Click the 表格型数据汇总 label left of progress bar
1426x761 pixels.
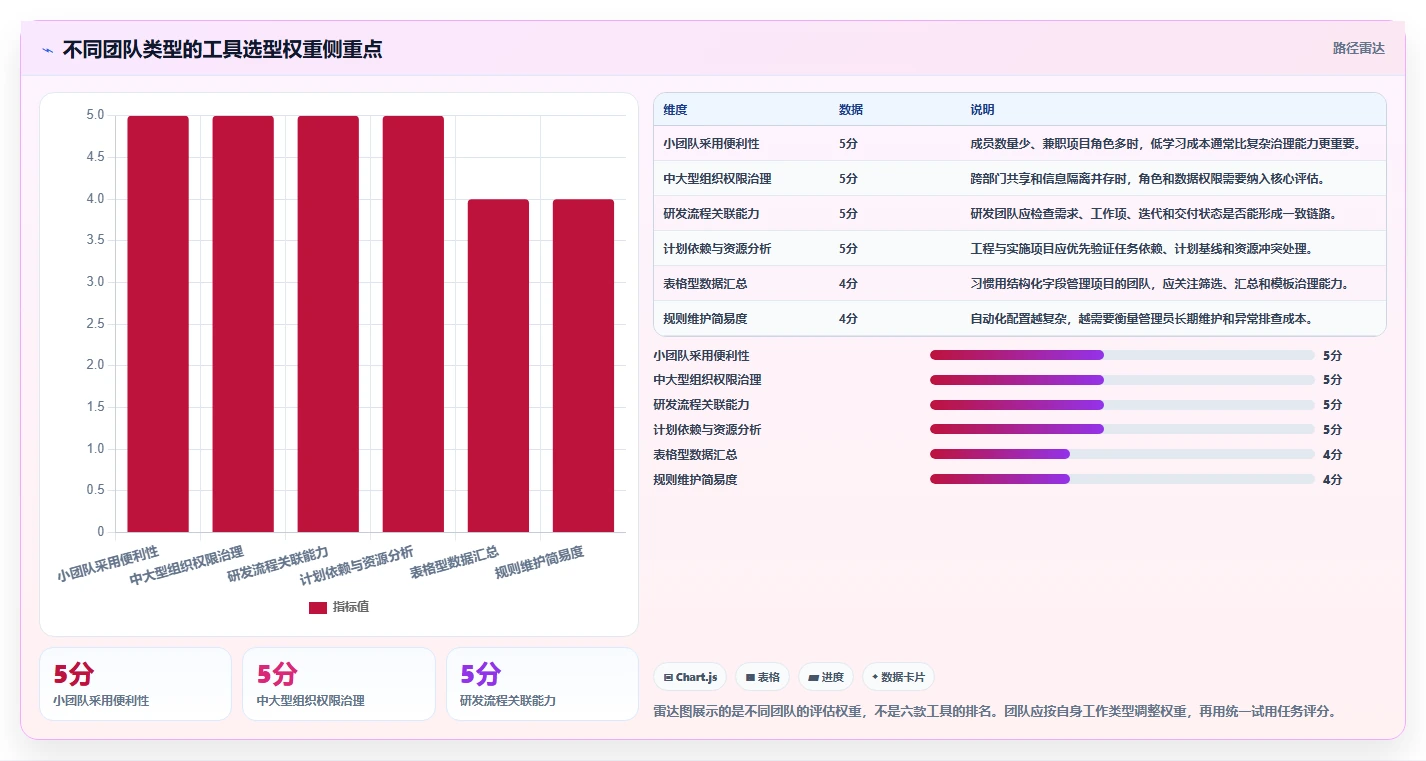(695, 454)
